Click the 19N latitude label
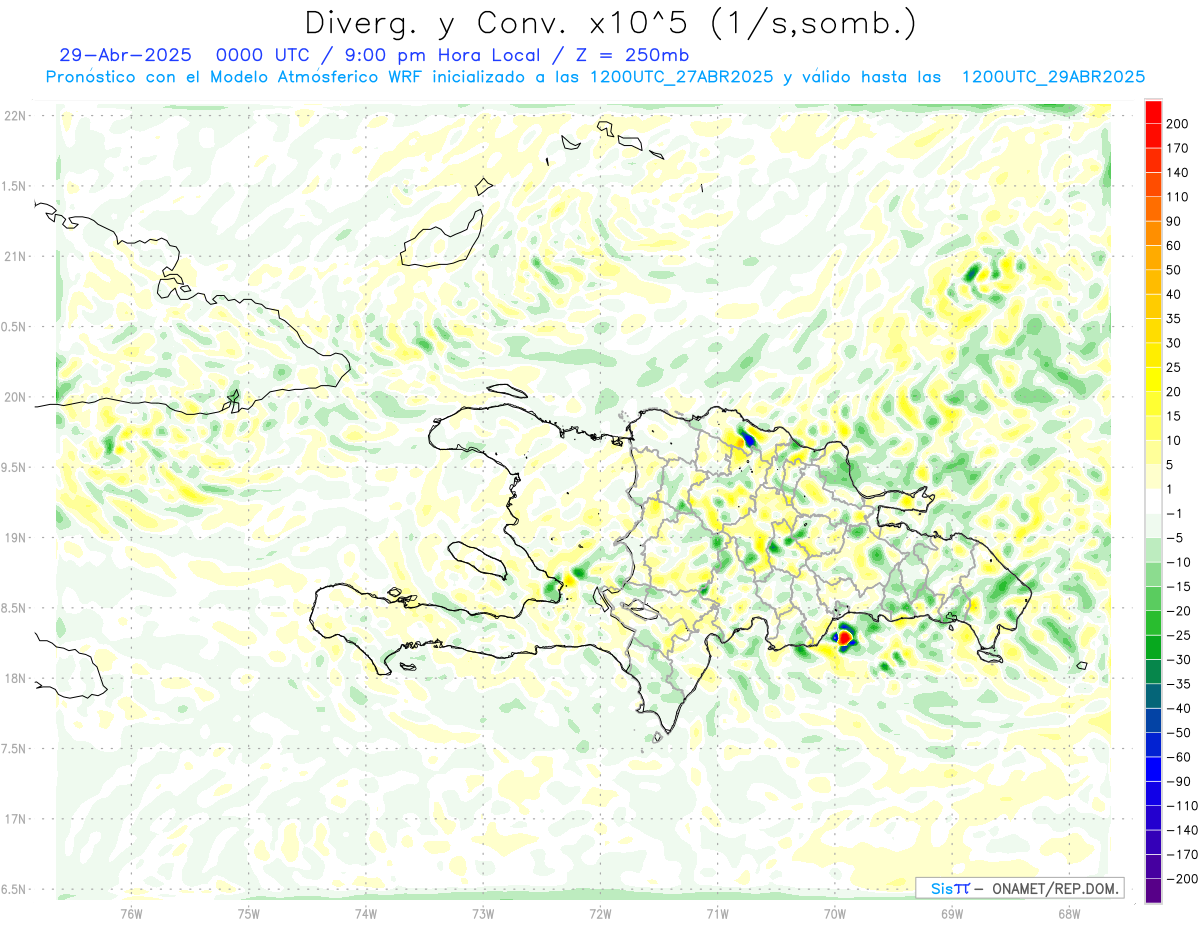1200x927 pixels. pyautogui.click(x=15, y=538)
